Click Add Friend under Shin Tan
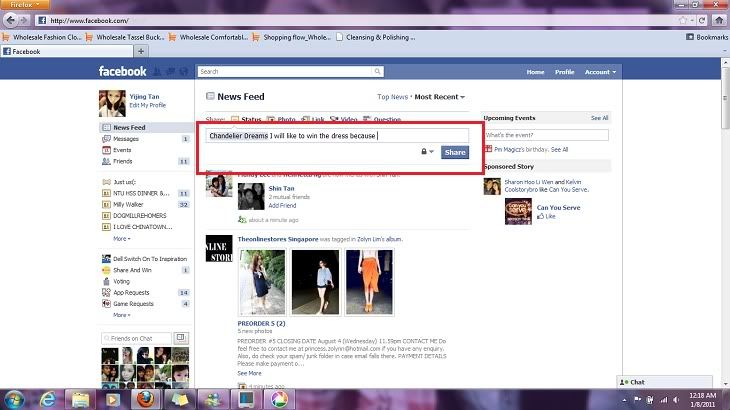The width and height of the screenshot is (730, 410). pos(282,205)
